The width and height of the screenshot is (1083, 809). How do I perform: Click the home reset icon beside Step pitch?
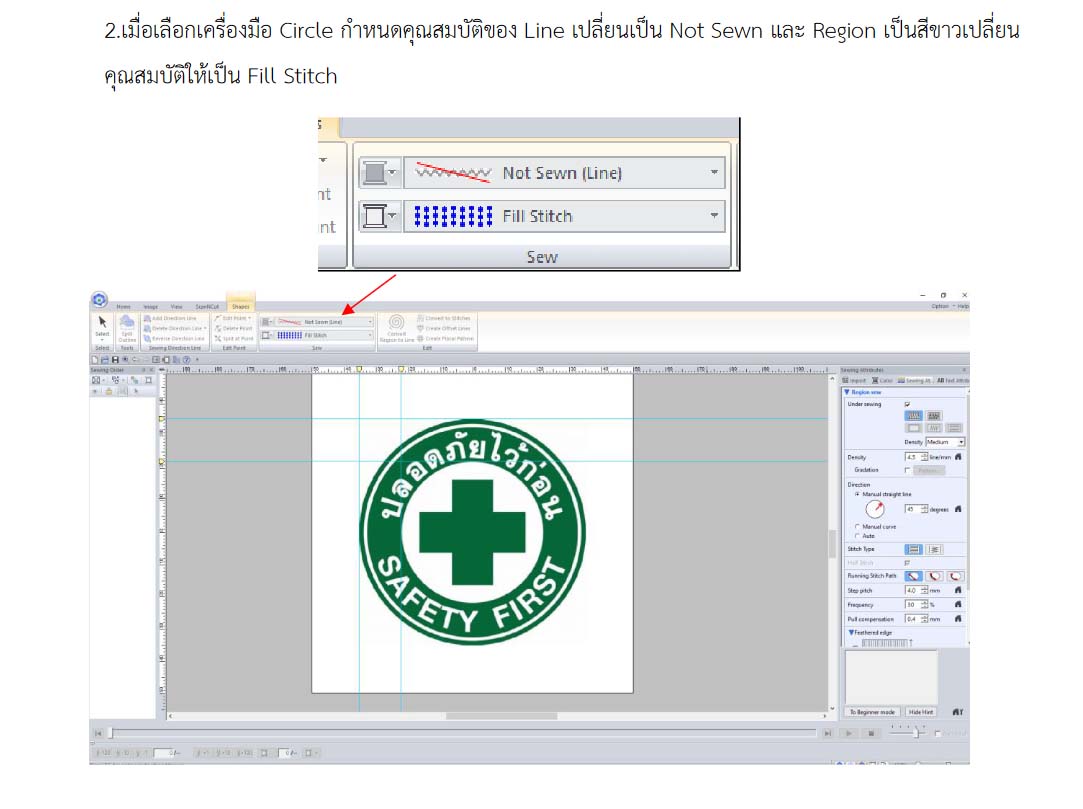[x=958, y=590]
